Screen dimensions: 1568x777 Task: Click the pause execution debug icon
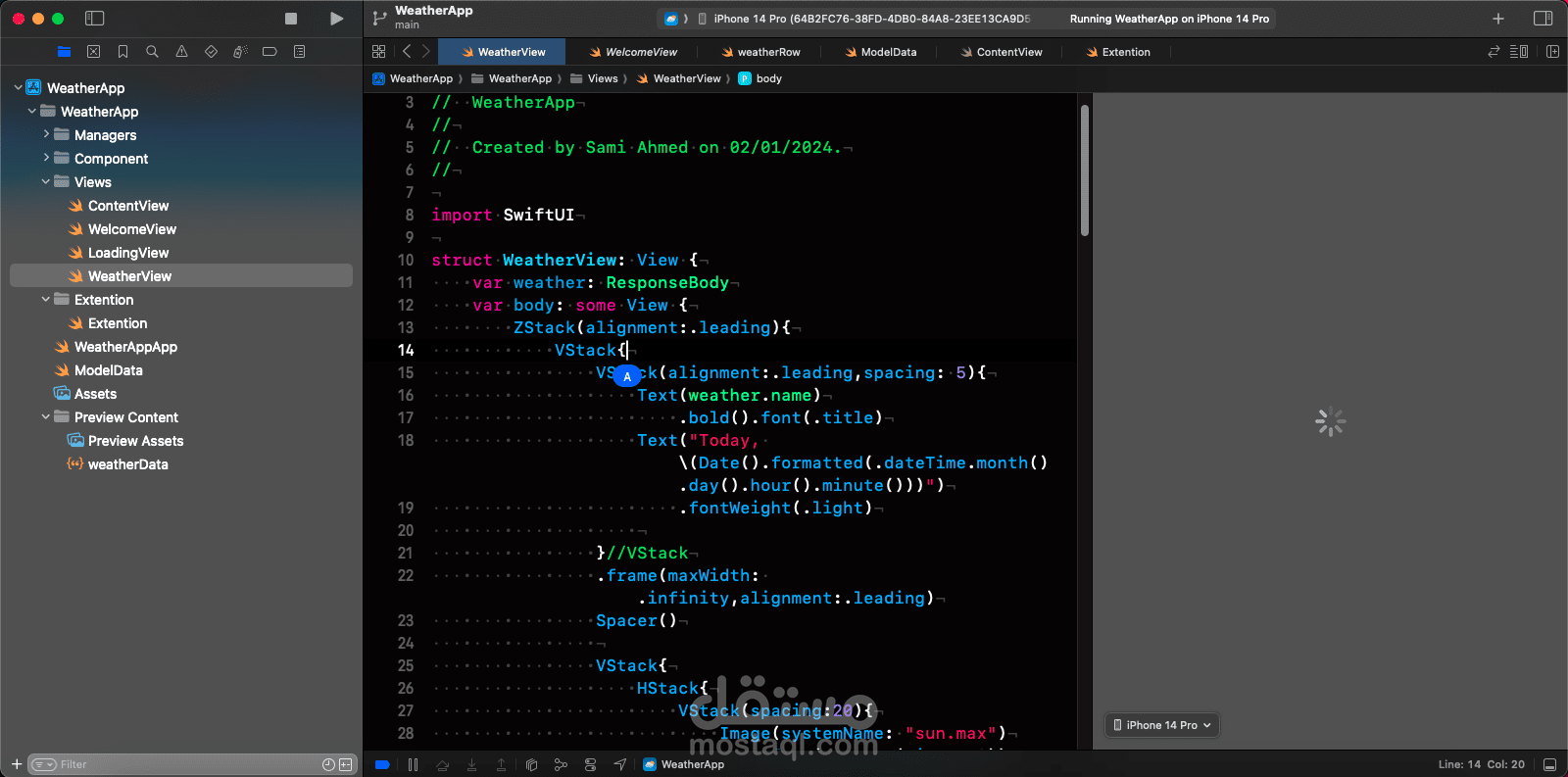point(413,764)
